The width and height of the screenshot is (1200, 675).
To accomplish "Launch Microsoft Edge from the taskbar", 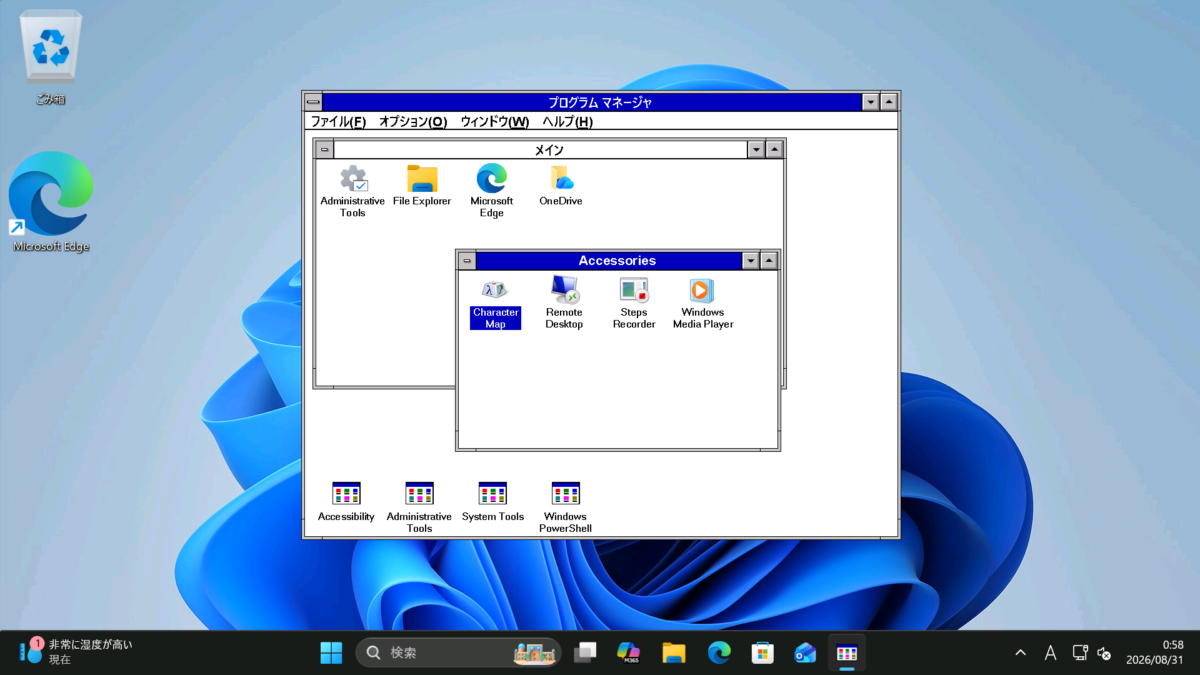I will [719, 653].
